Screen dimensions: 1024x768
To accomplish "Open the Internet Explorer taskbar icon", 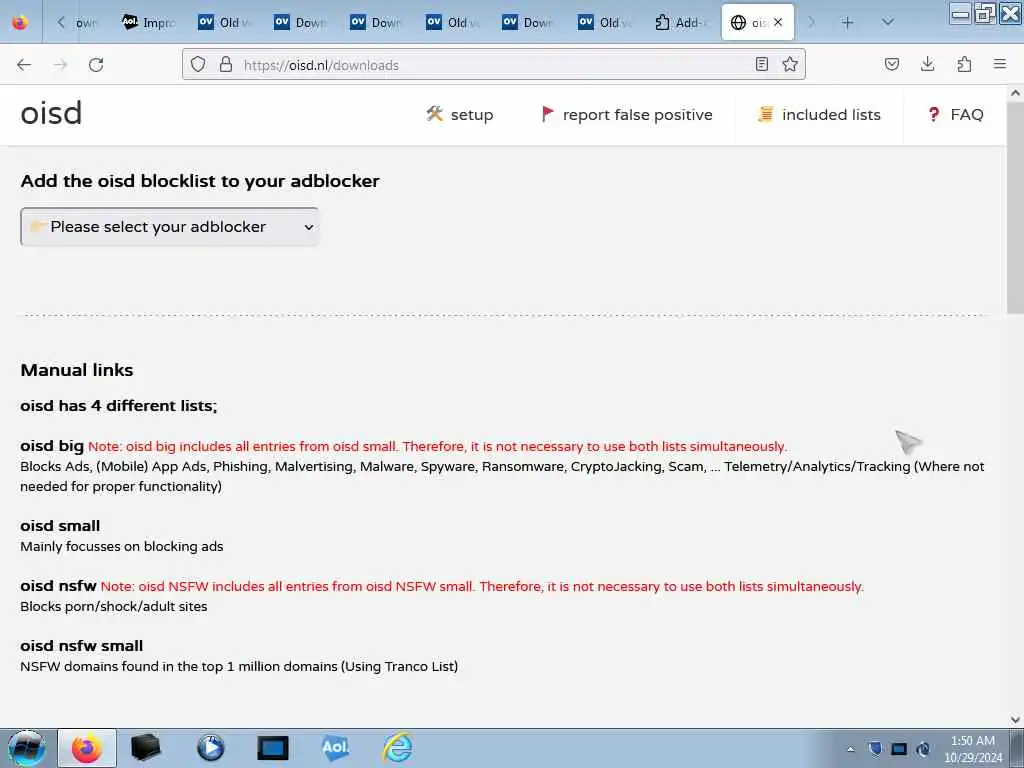I will click(x=397, y=748).
